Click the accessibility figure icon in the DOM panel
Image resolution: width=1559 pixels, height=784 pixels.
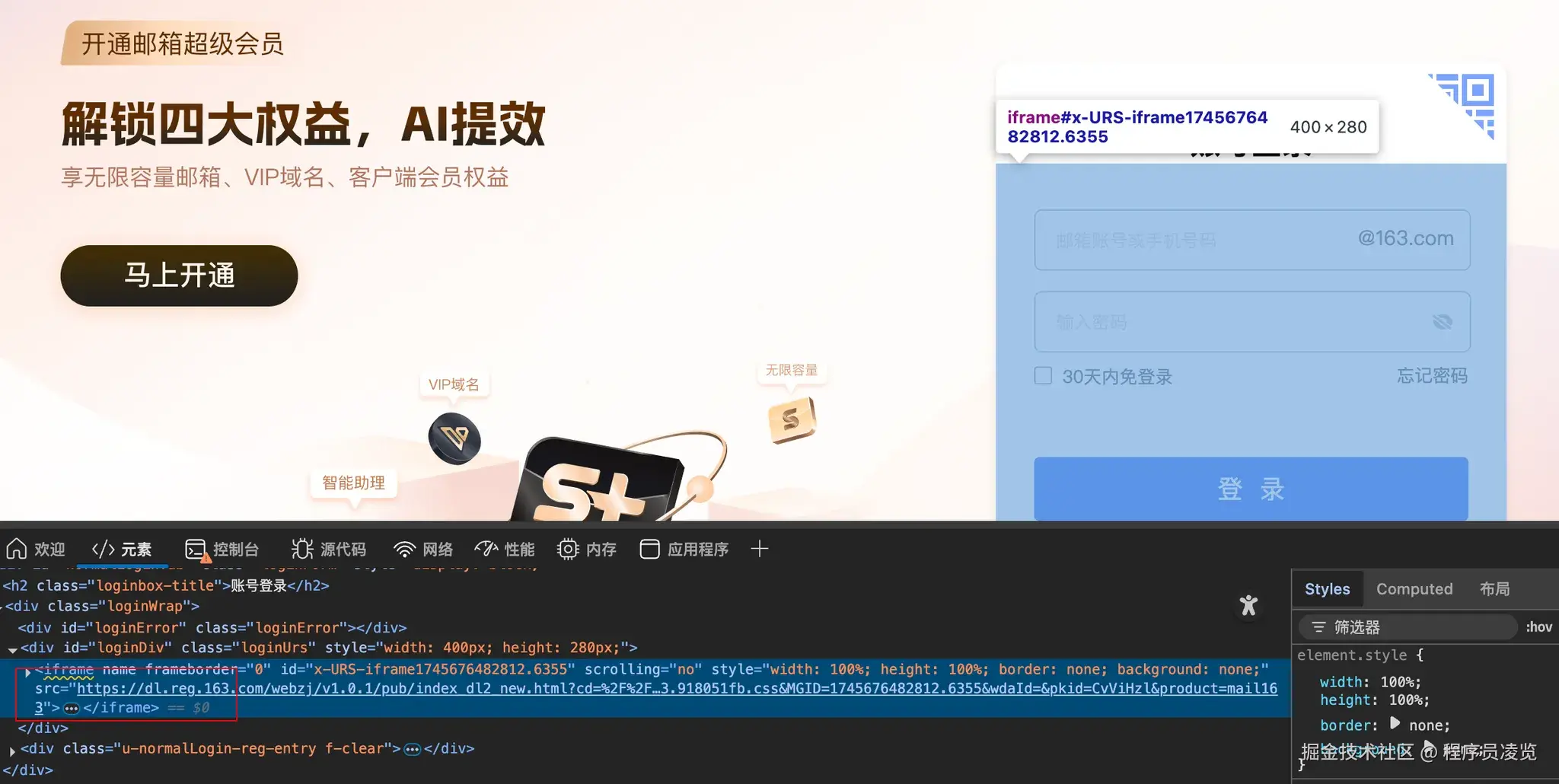coord(1248,606)
